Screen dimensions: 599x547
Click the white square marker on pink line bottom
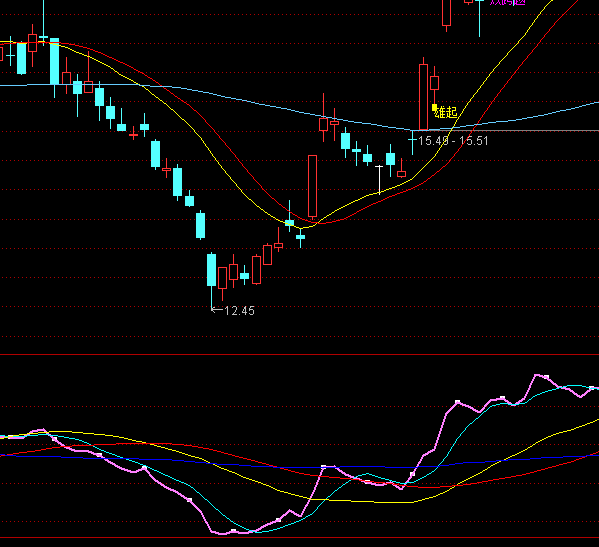click(234, 531)
